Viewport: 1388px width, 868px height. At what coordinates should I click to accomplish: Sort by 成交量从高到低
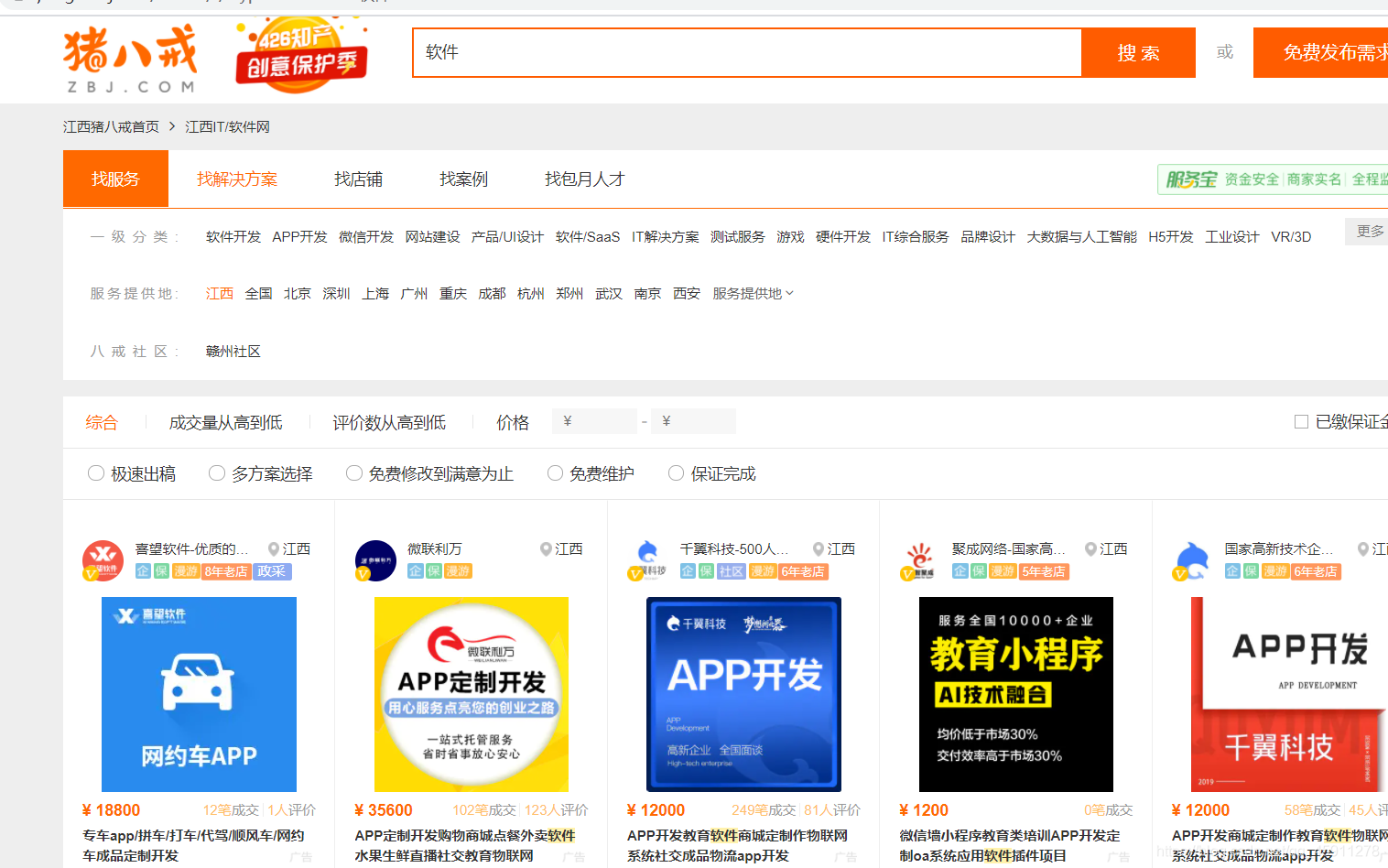click(226, 422)
